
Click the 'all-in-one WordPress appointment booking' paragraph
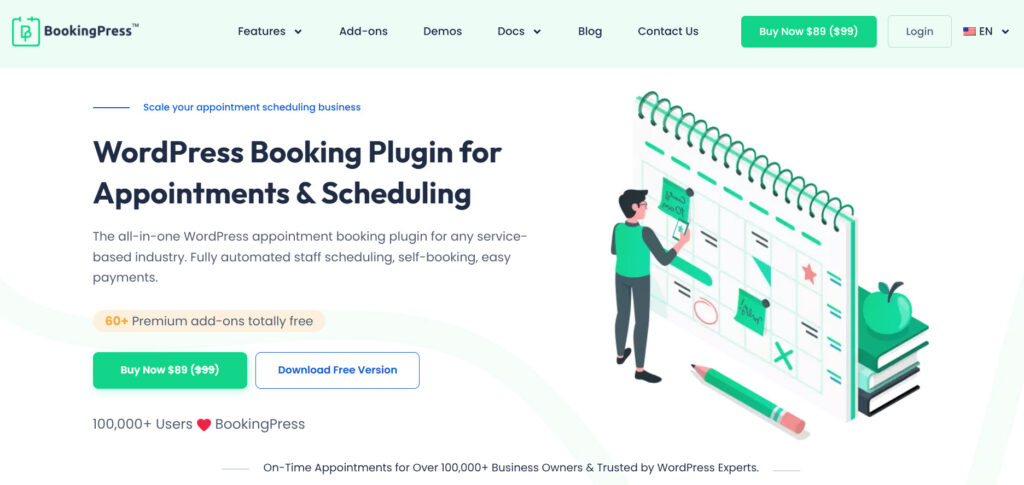click(310, 257)
